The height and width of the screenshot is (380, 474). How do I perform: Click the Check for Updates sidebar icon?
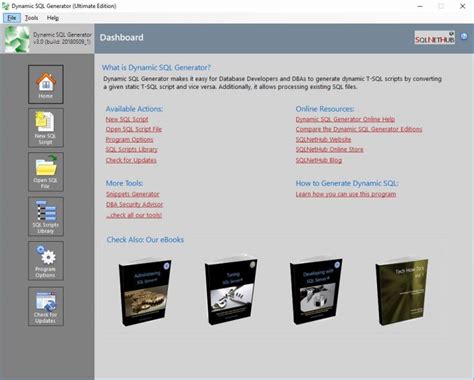tap(46, 306)
